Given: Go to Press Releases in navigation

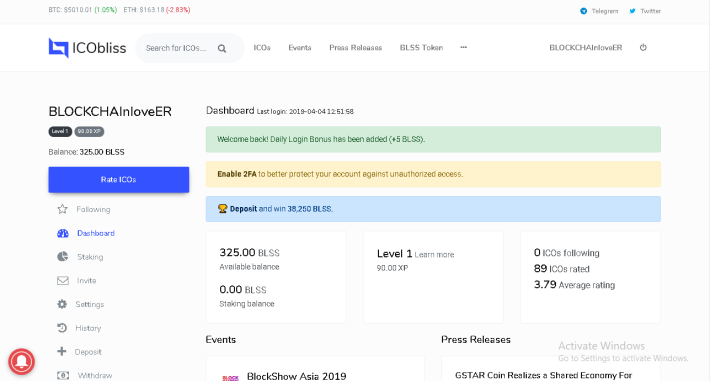Looking at the screenshot, I should (x=355, y=48).
